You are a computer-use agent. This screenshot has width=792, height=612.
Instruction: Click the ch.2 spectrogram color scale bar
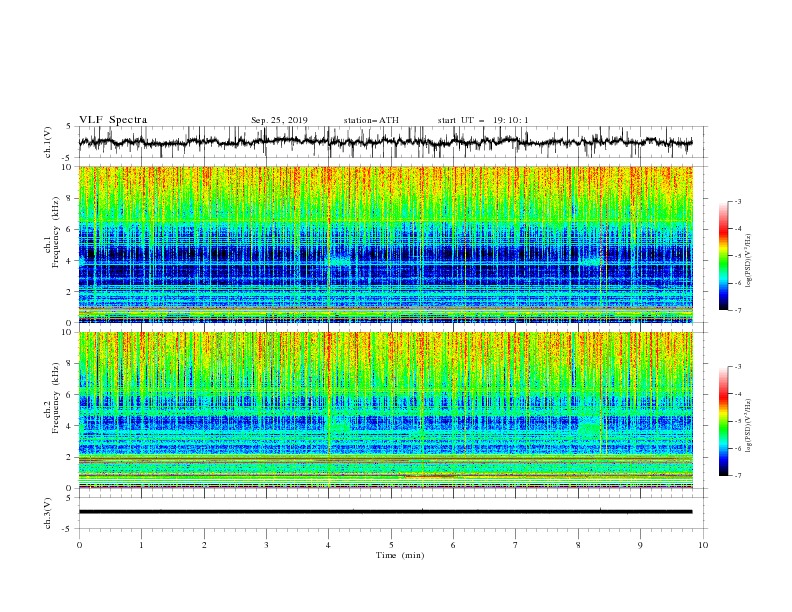723,421
